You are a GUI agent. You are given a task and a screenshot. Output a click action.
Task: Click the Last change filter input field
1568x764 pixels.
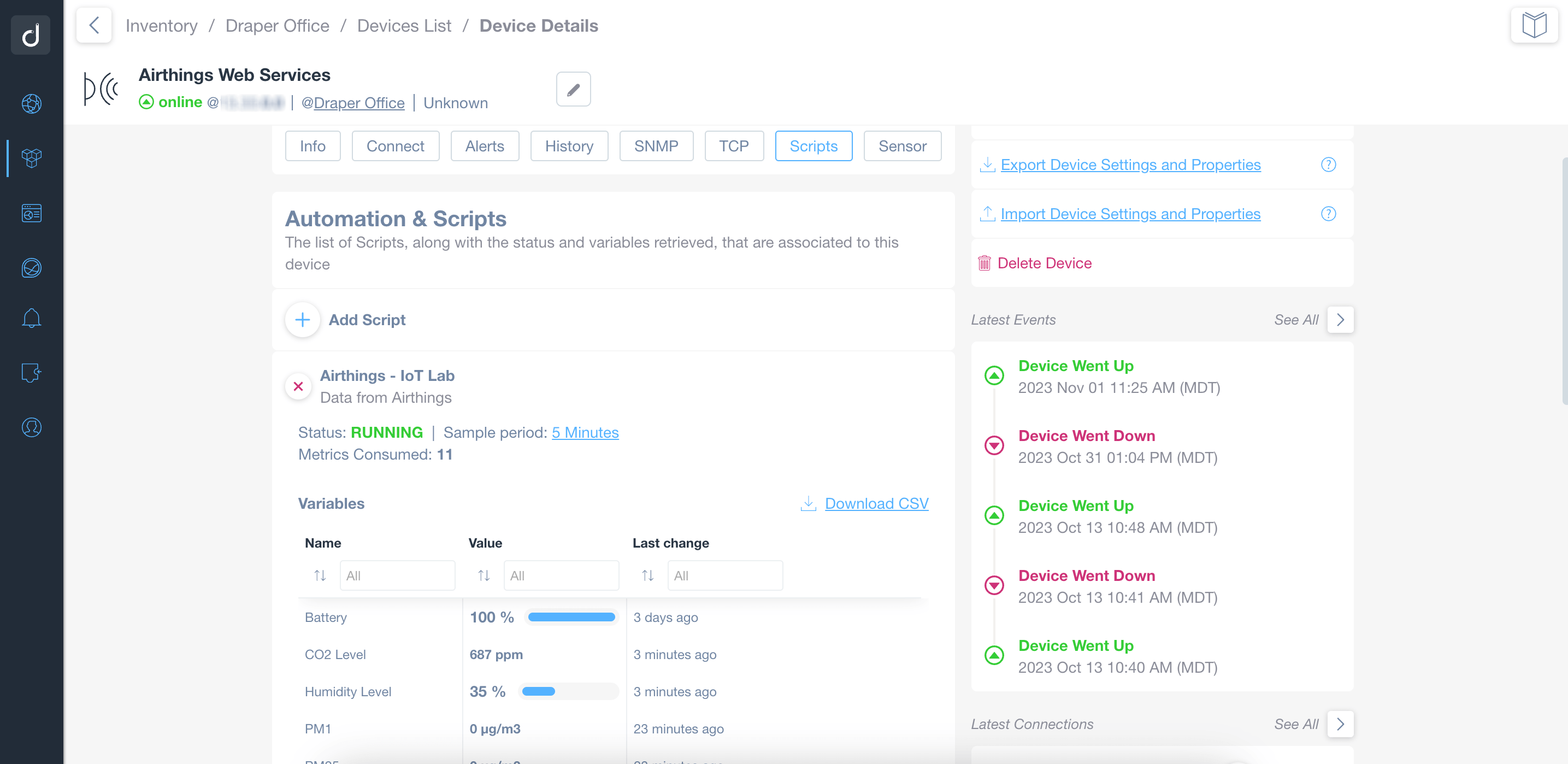[x=725, y=575]
